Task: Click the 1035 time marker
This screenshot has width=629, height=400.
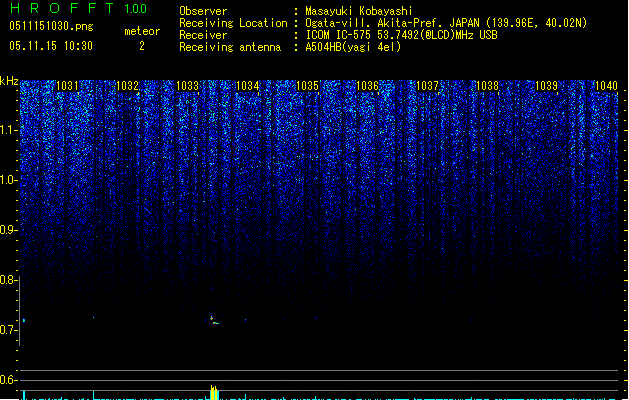Action: [x=307, y=86]
